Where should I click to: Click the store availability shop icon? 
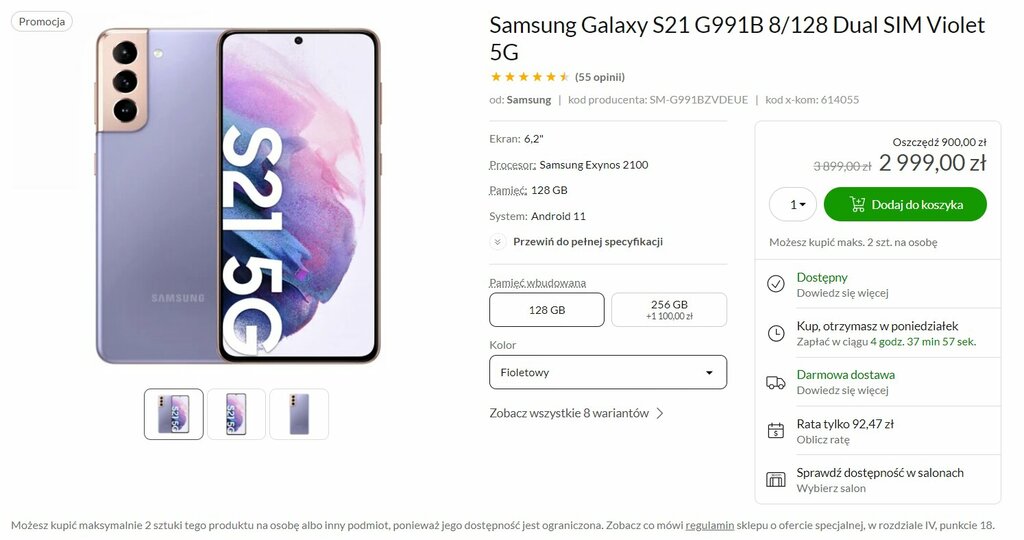[775, 480]
